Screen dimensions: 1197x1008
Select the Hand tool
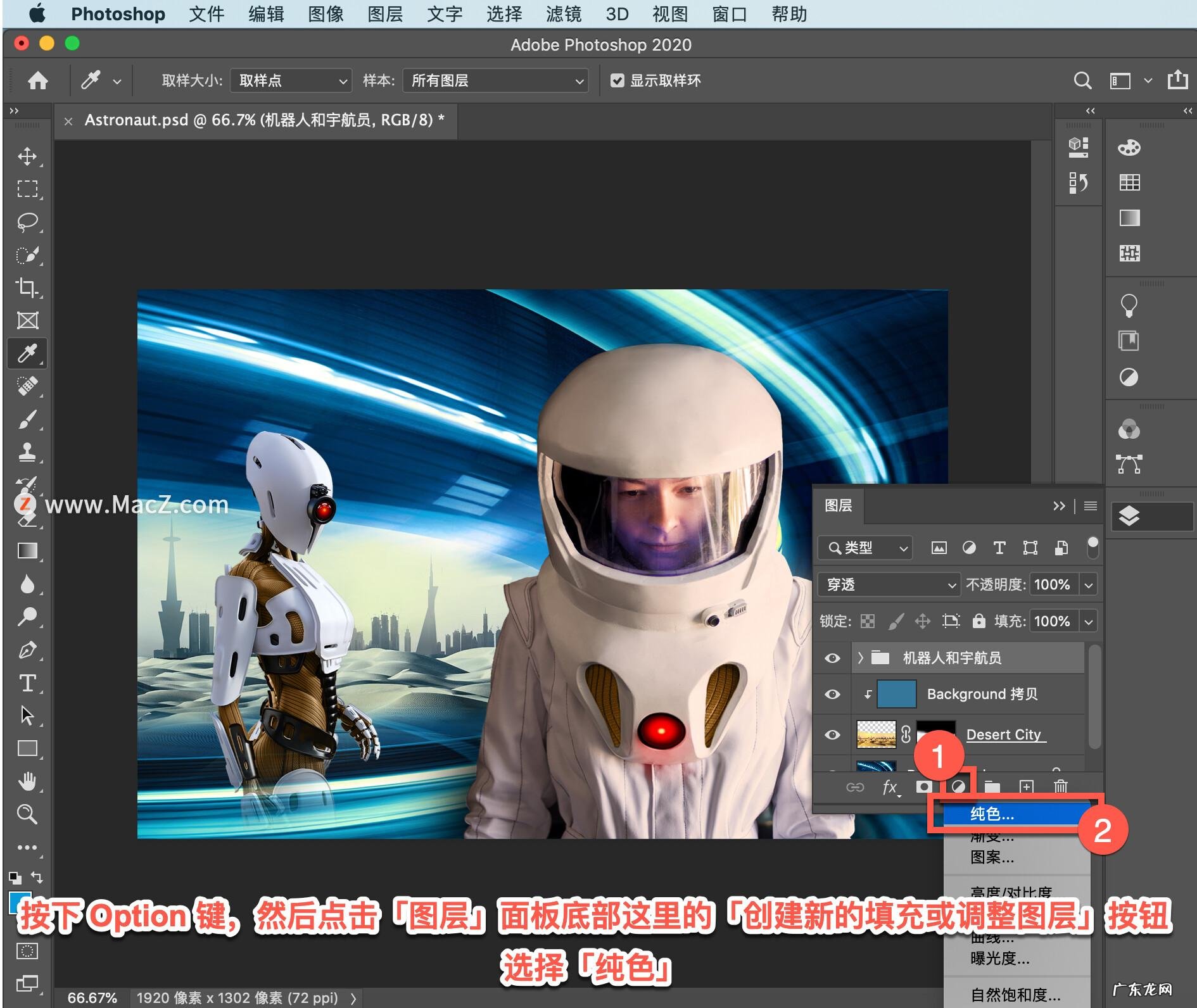click(x=27, y=781)
